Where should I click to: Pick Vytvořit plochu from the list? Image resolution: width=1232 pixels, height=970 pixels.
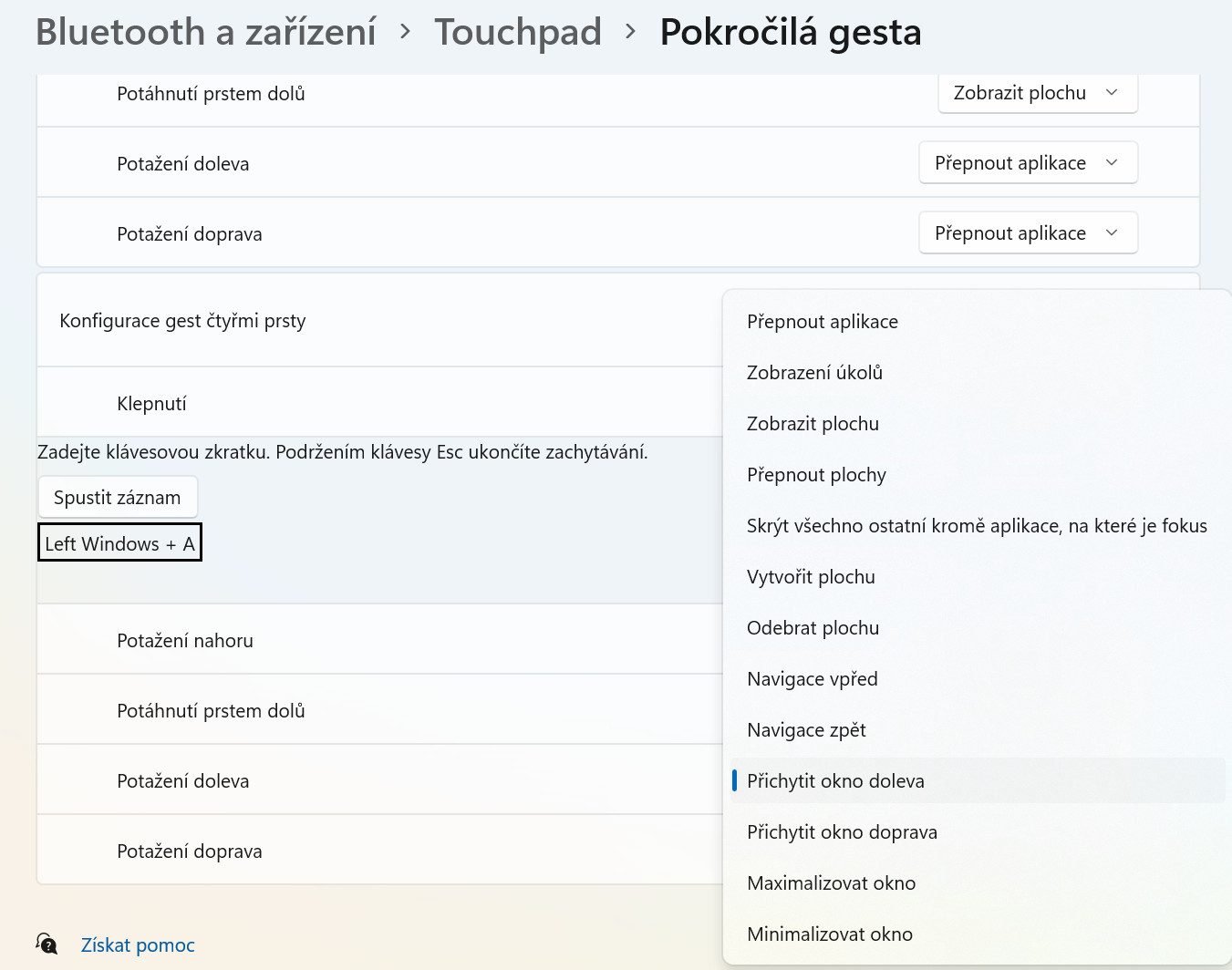978,576
